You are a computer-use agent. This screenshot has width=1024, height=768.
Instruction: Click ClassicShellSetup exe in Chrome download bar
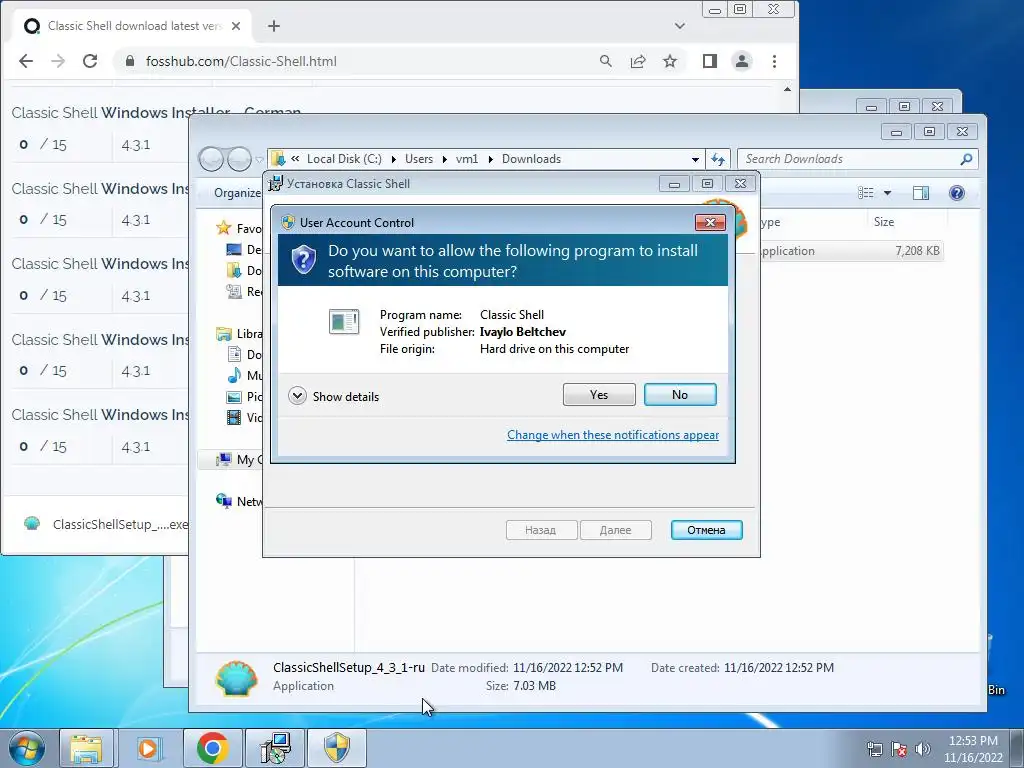[106, 524]
